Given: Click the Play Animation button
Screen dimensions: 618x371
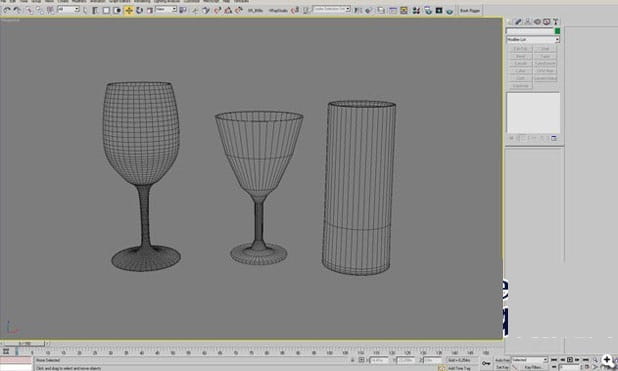Looking at the screenshot, I should [x=570, y=360].
